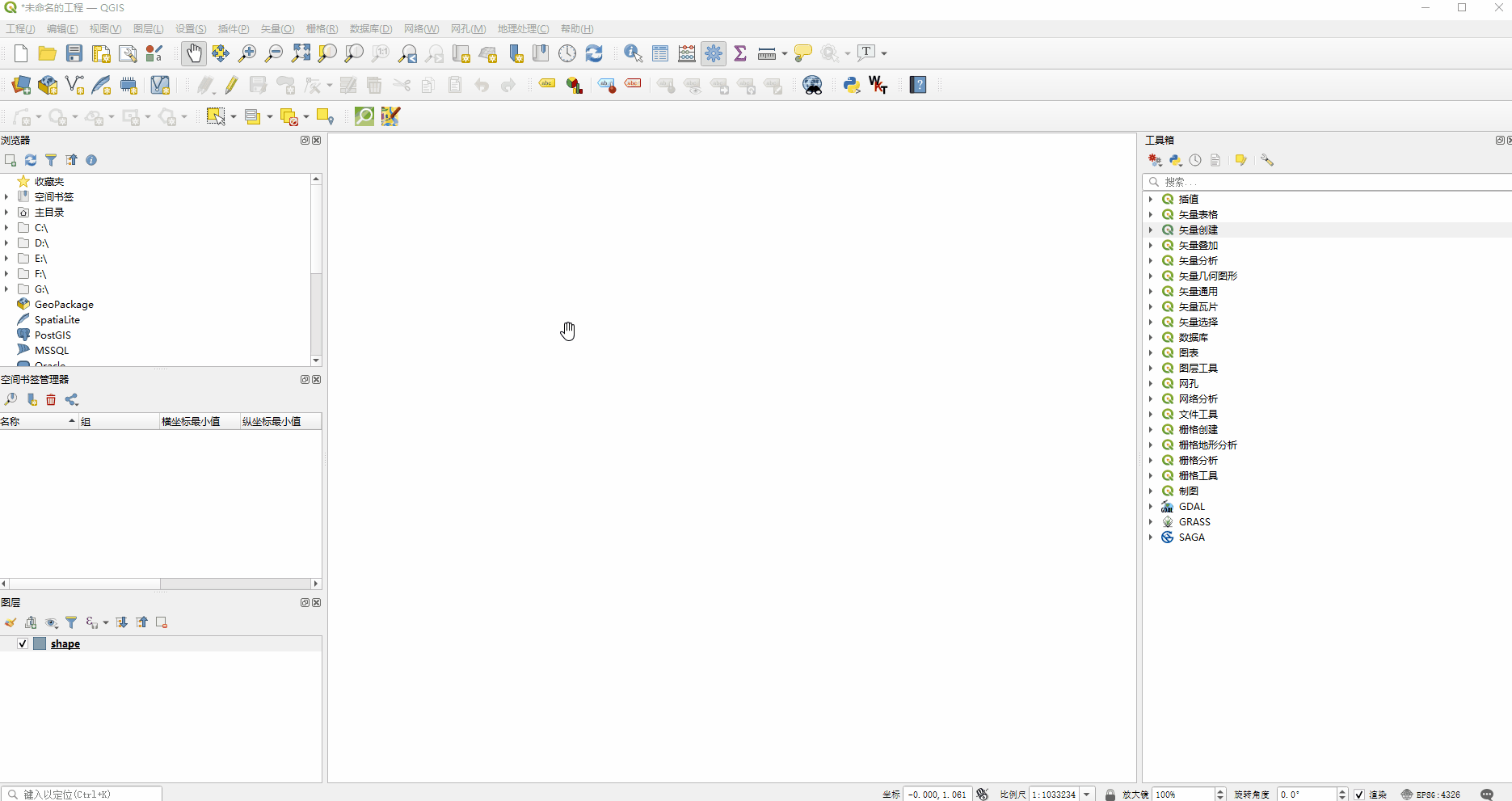Select the Zoom Out magnifier tool

point(274,53)
